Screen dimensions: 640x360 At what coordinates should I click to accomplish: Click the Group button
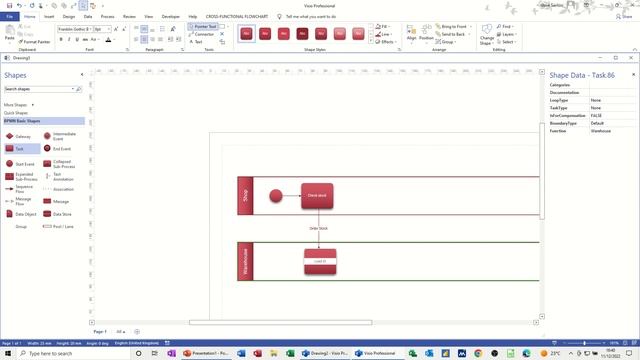coord(446,42)
